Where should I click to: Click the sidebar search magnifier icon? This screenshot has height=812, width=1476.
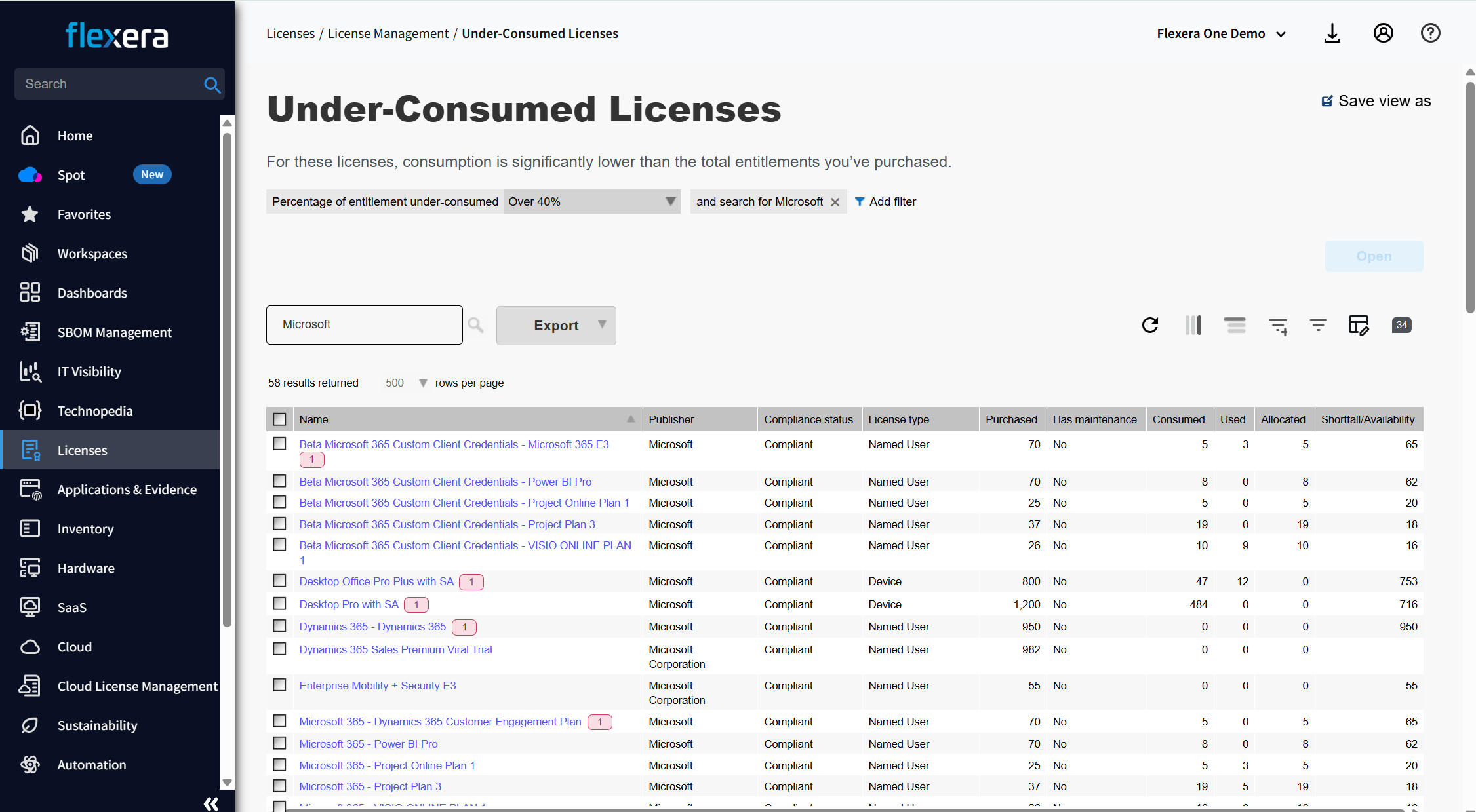212,85
